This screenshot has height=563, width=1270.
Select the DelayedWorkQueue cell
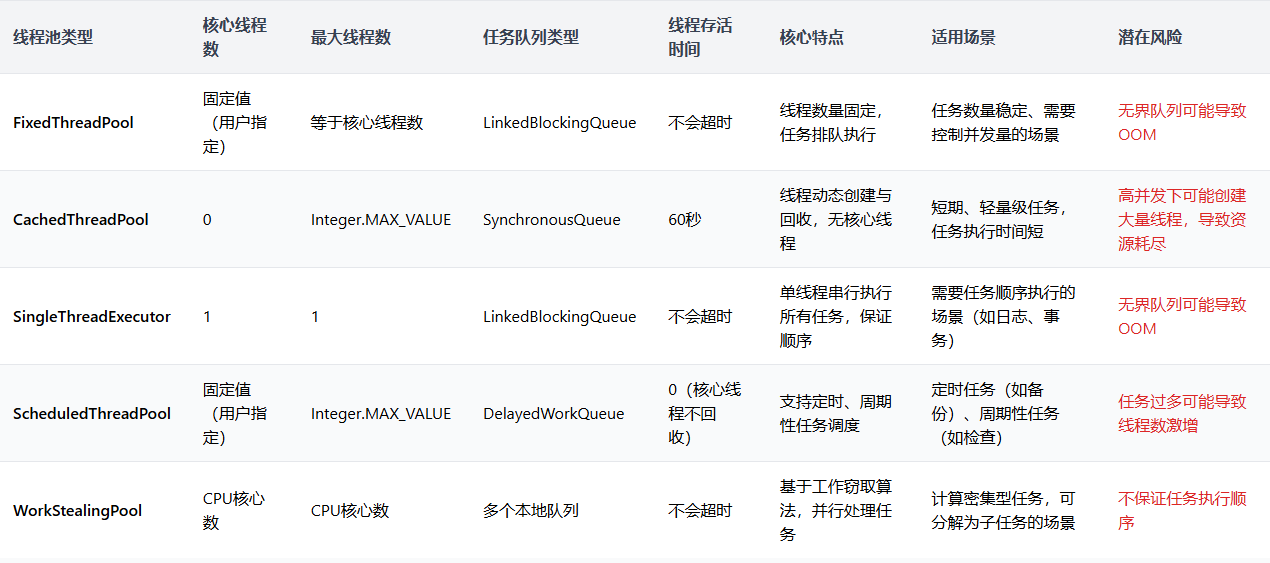[553, 413]
